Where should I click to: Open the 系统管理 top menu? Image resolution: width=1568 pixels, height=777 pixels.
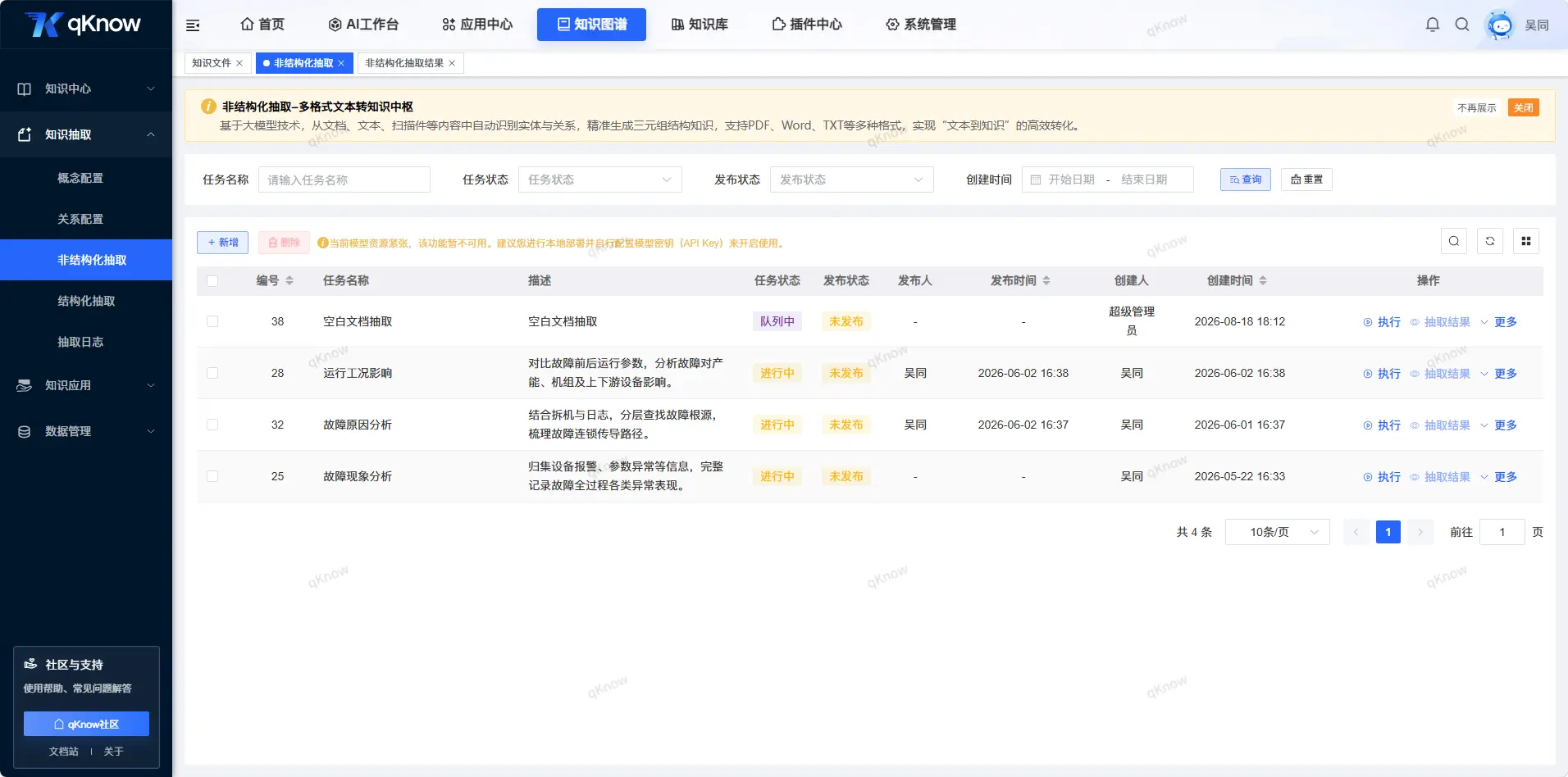921,25
